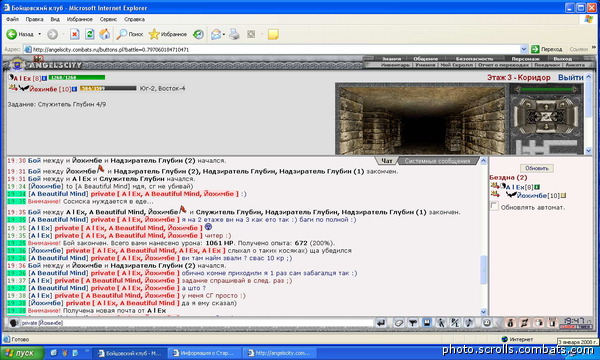Click the eraser icon to clear chat
The width and height of the screenshot is (600, 360).
click(x=398, y=323)
